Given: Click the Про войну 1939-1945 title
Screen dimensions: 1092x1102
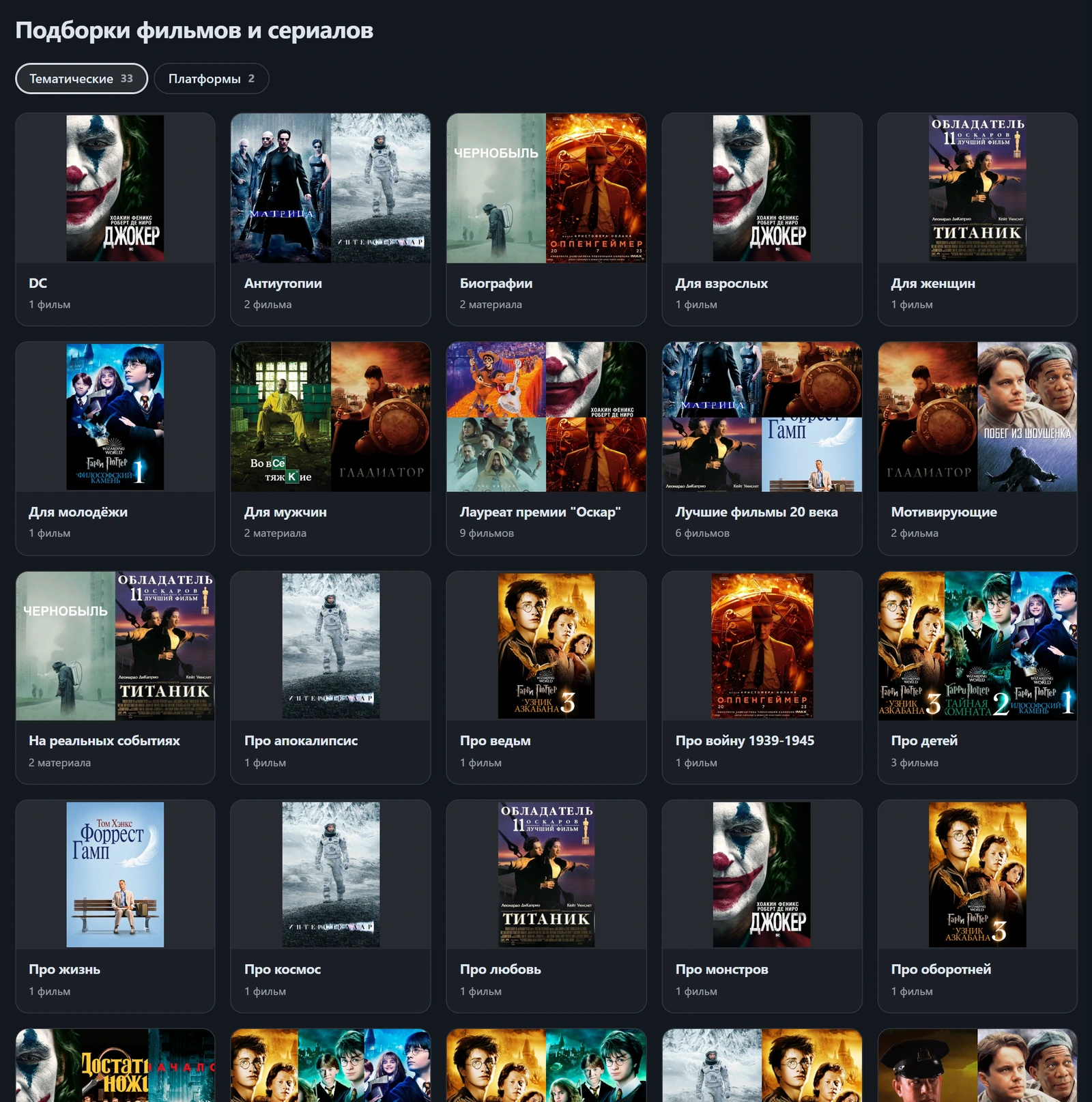Looking at the screenshot, I should point(745,740).
